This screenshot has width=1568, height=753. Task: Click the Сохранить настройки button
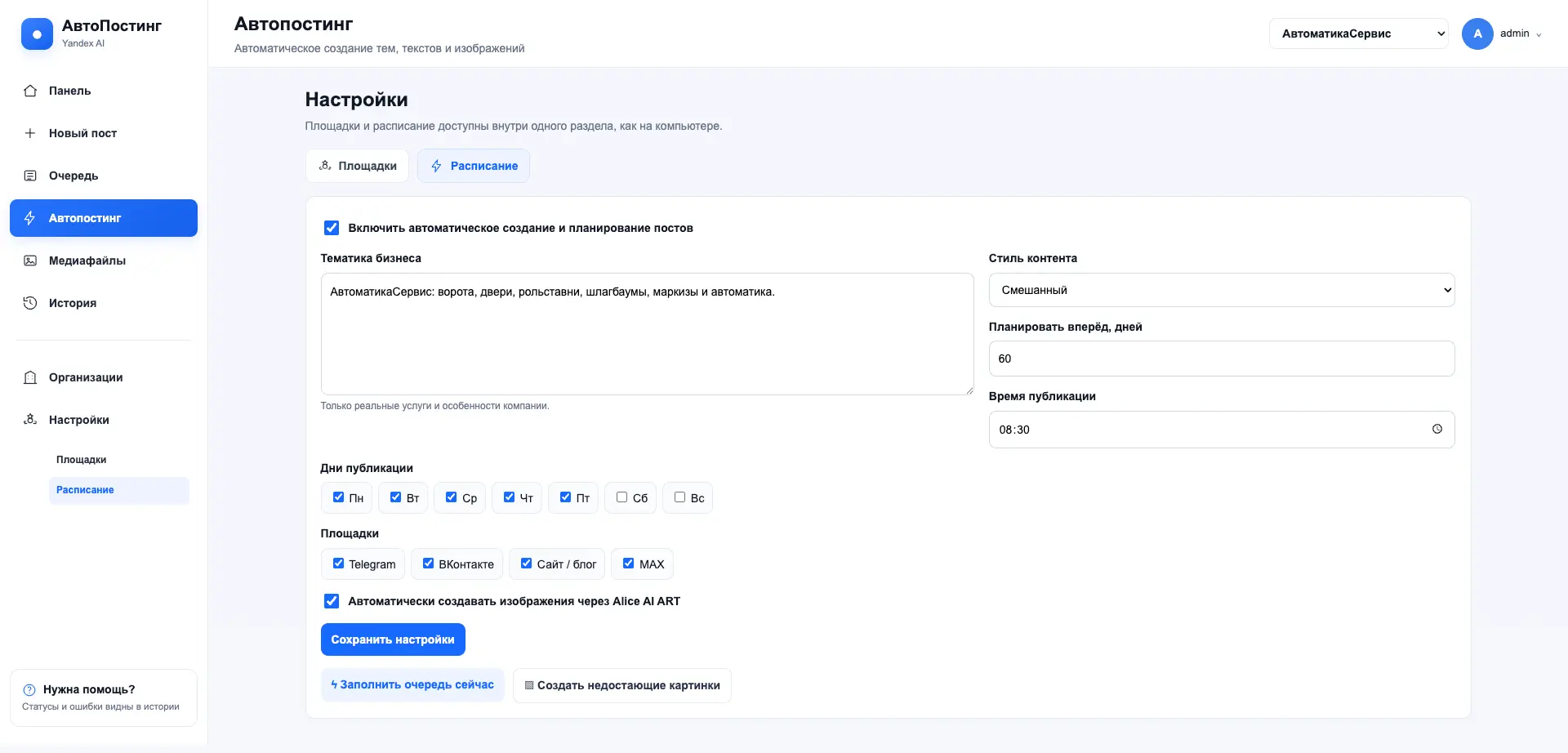[393, 639]
